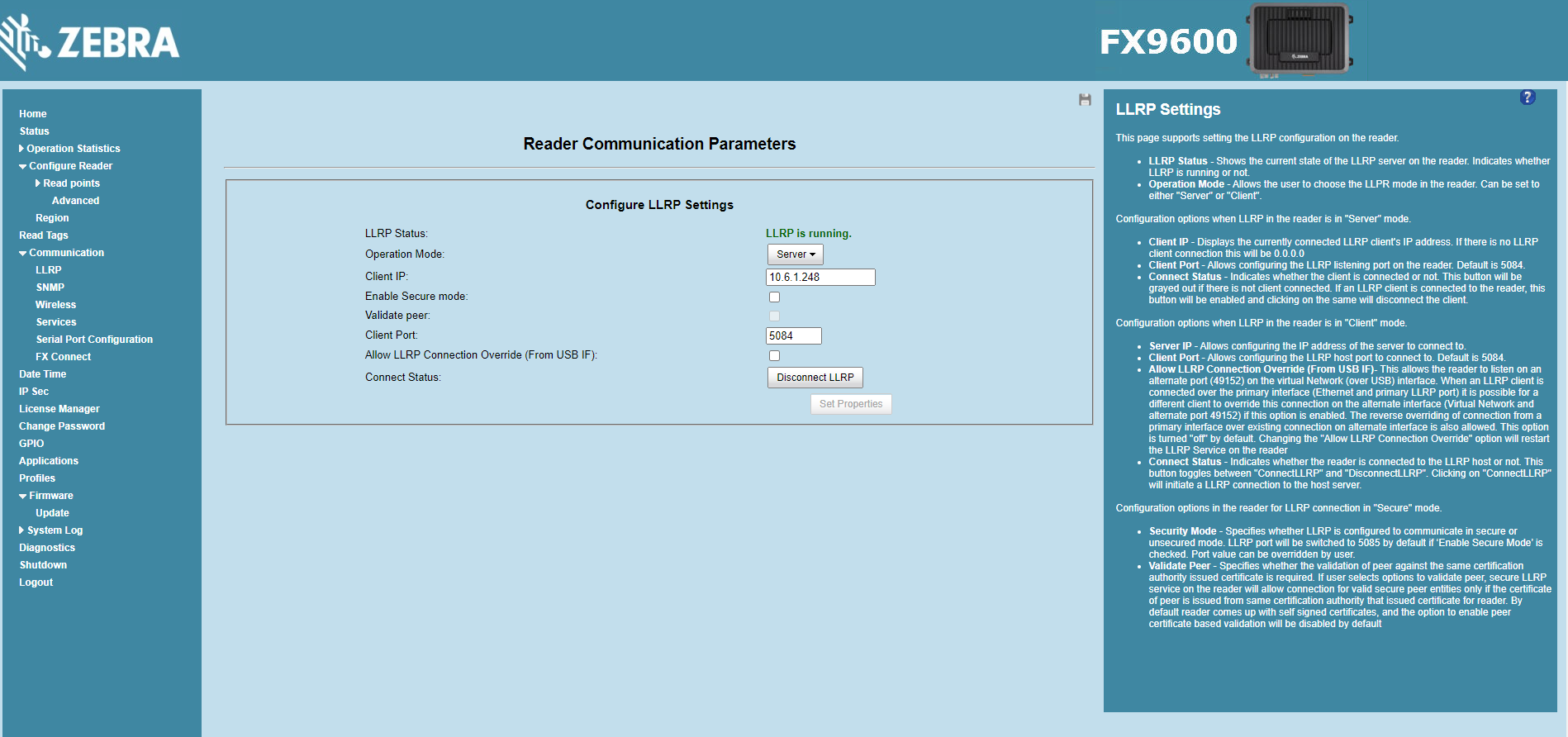The height and width of the screenshot is (737, 1568).
Task: Open the Status page
Action: point(35,131)
